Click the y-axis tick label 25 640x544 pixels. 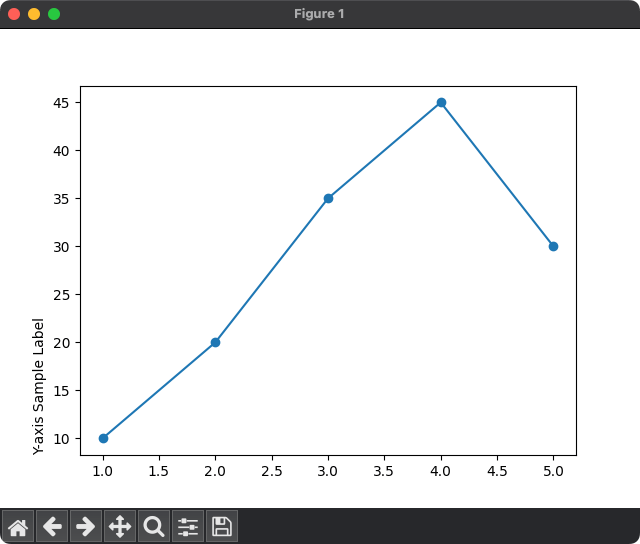[61, 295]
